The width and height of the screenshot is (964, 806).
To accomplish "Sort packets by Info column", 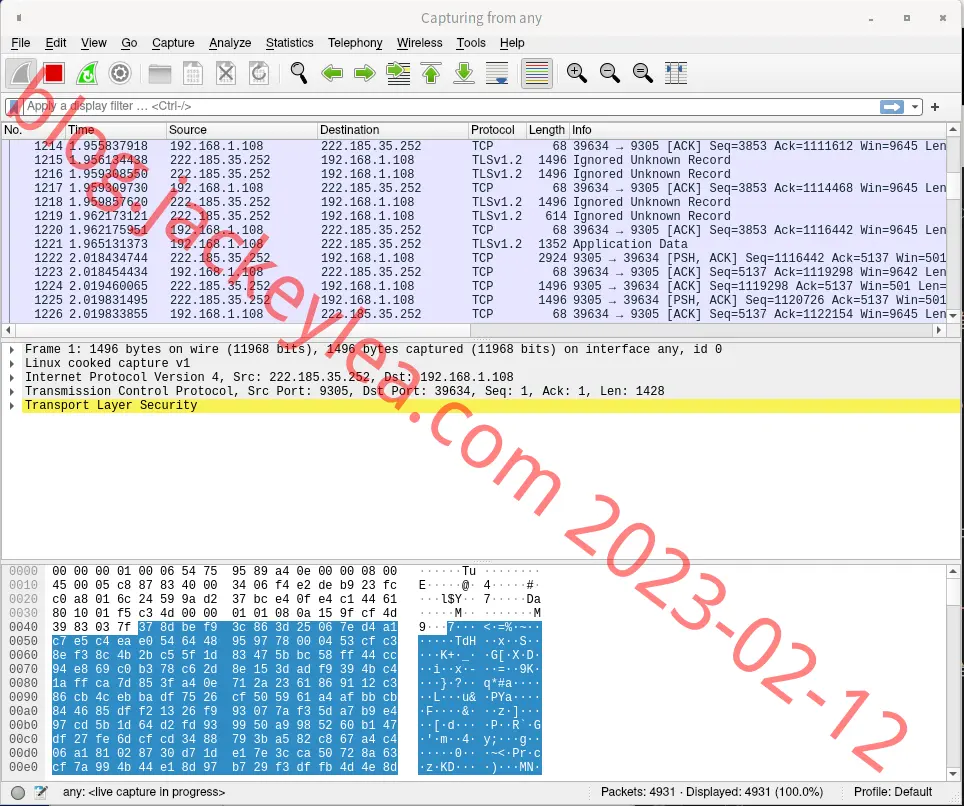I will (757, 130).
